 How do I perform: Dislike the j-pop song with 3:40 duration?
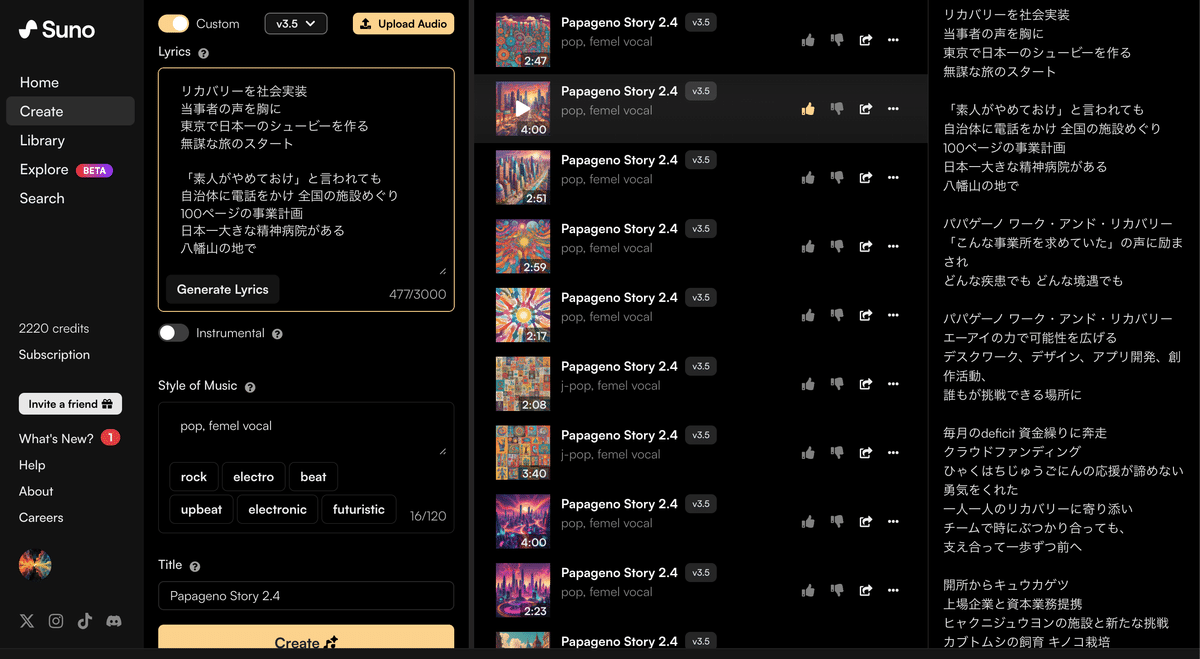(x=837, y=453)
